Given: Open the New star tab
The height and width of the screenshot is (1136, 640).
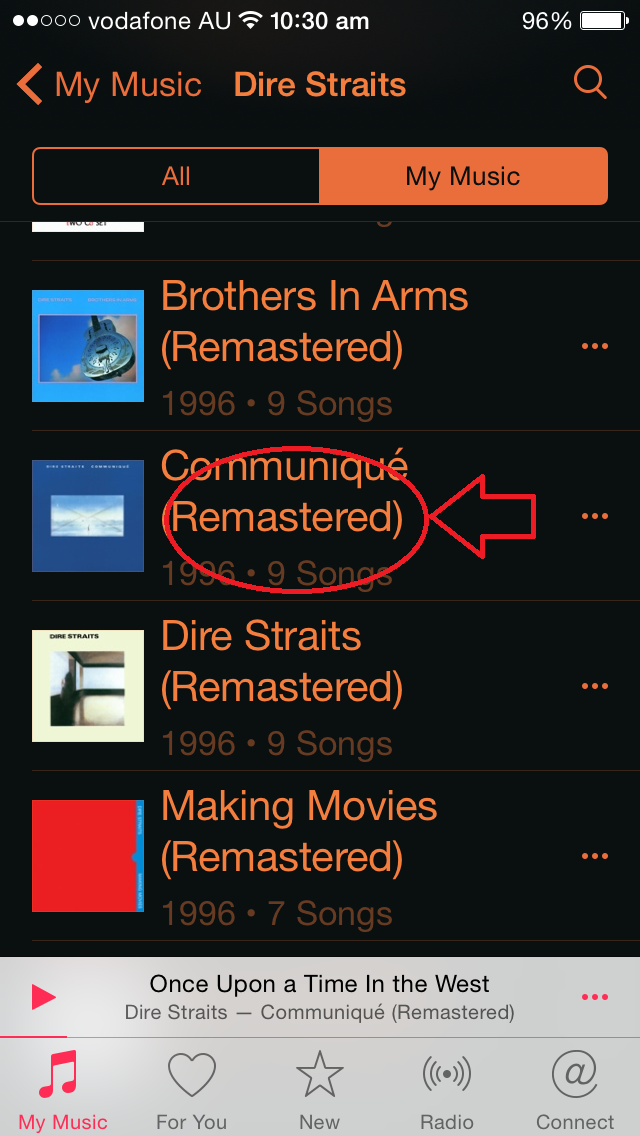Looking at the screenshot, I should tap(320, 1091).
